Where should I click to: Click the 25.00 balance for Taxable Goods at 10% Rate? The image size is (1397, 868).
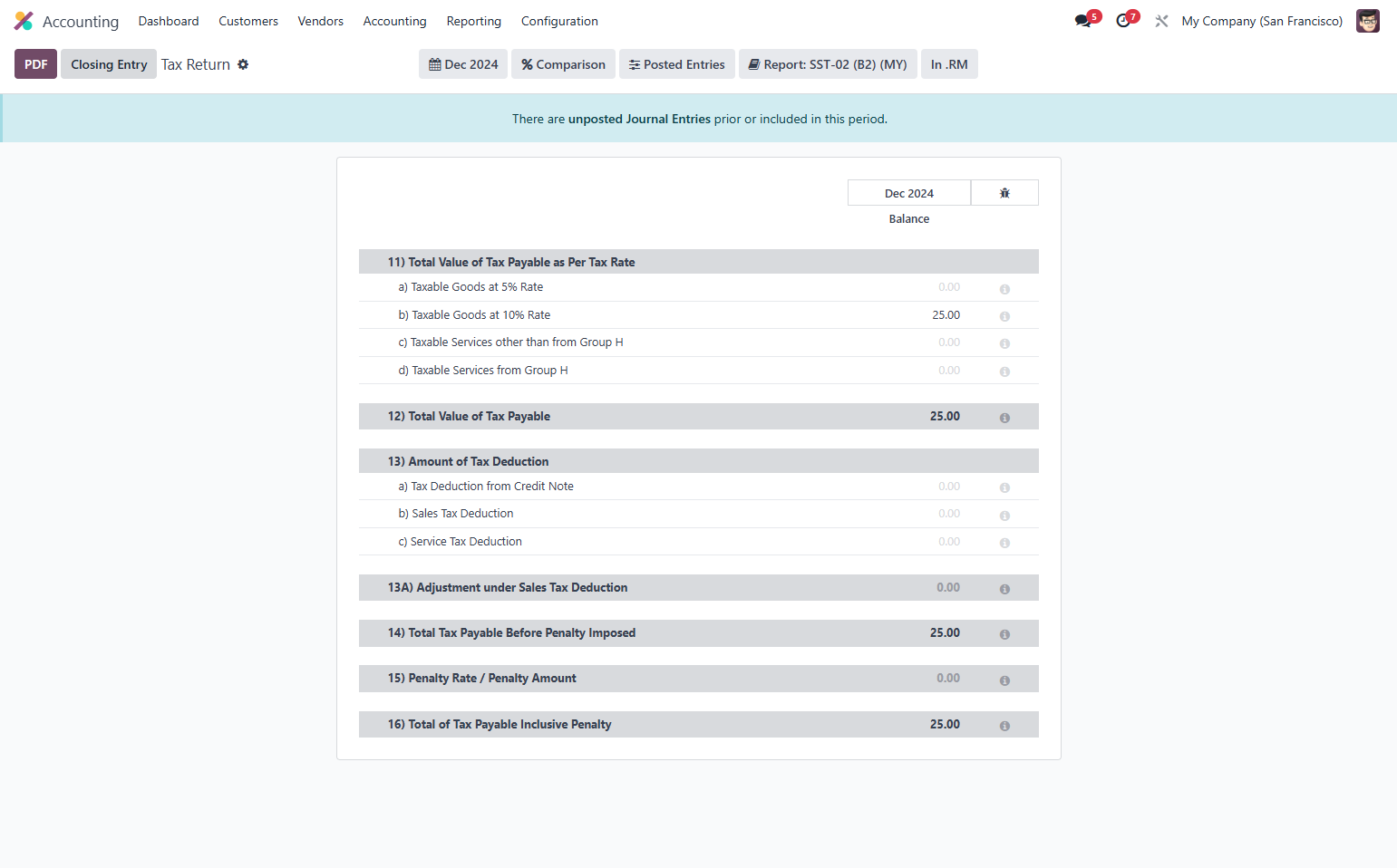pos(946,315)
